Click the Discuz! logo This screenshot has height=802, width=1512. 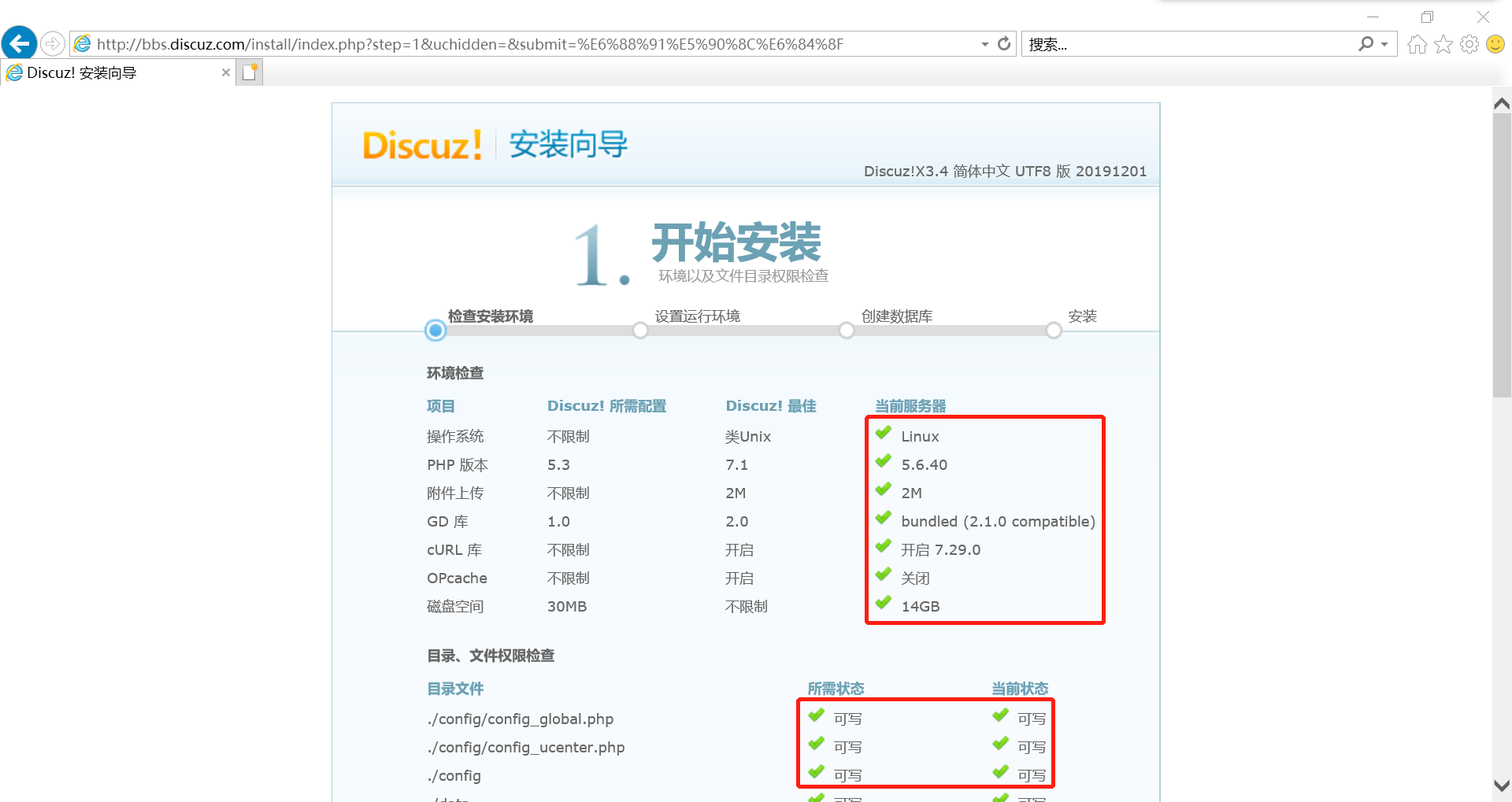coord(421,146)
